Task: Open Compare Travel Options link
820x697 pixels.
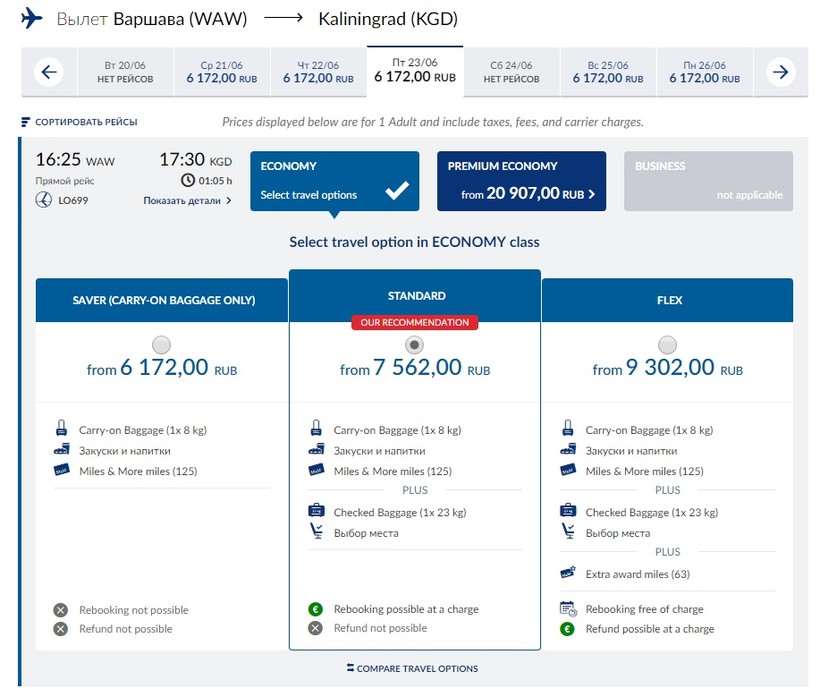Action: pyautogui.click(x=412, y=668)
